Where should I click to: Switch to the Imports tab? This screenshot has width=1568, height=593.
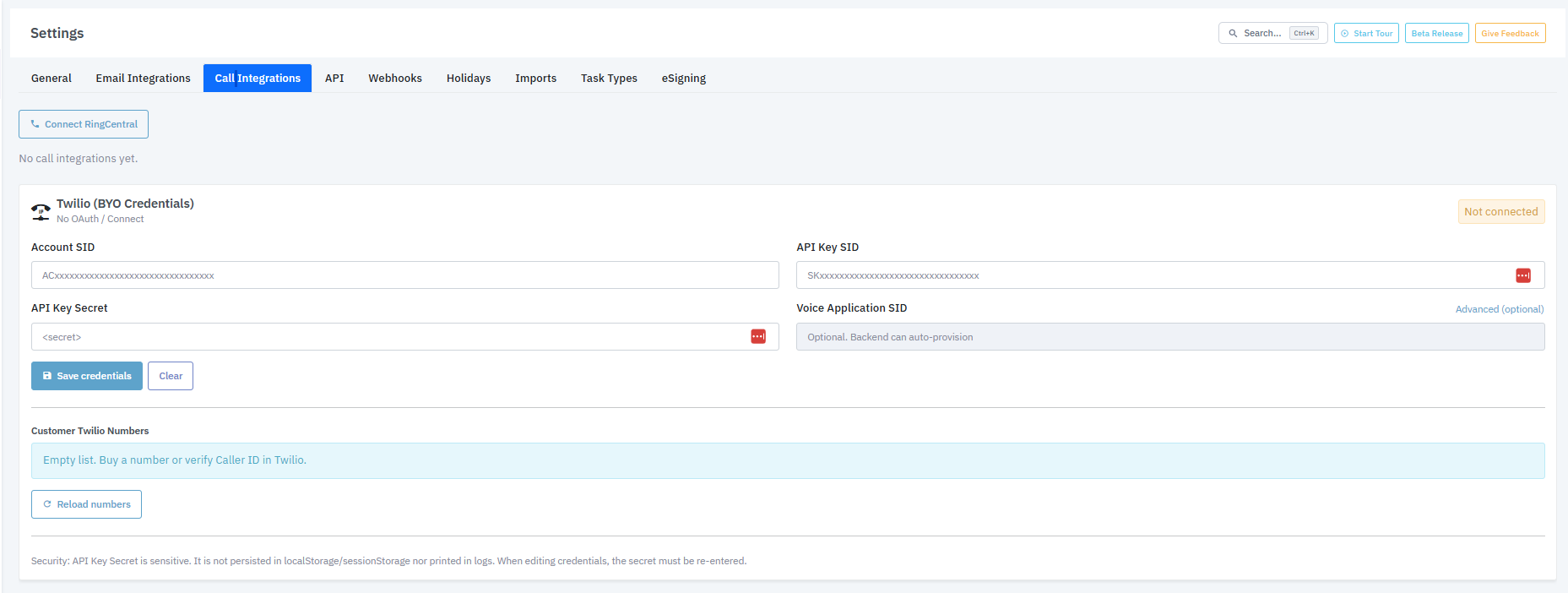[536, 79]
